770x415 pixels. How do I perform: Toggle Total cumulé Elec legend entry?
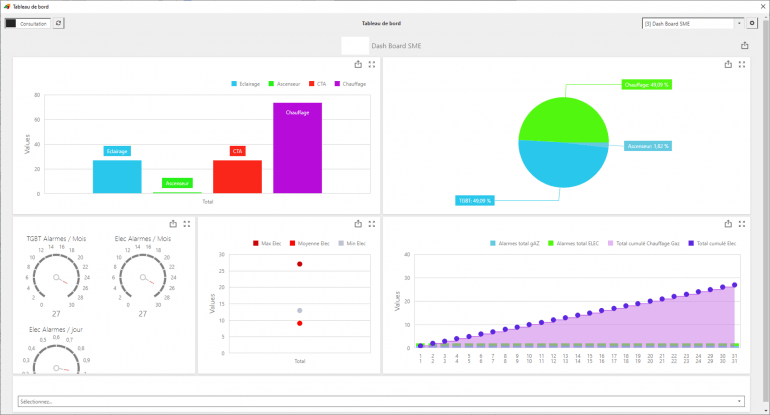pyautogui.click(x=712, y=244)
